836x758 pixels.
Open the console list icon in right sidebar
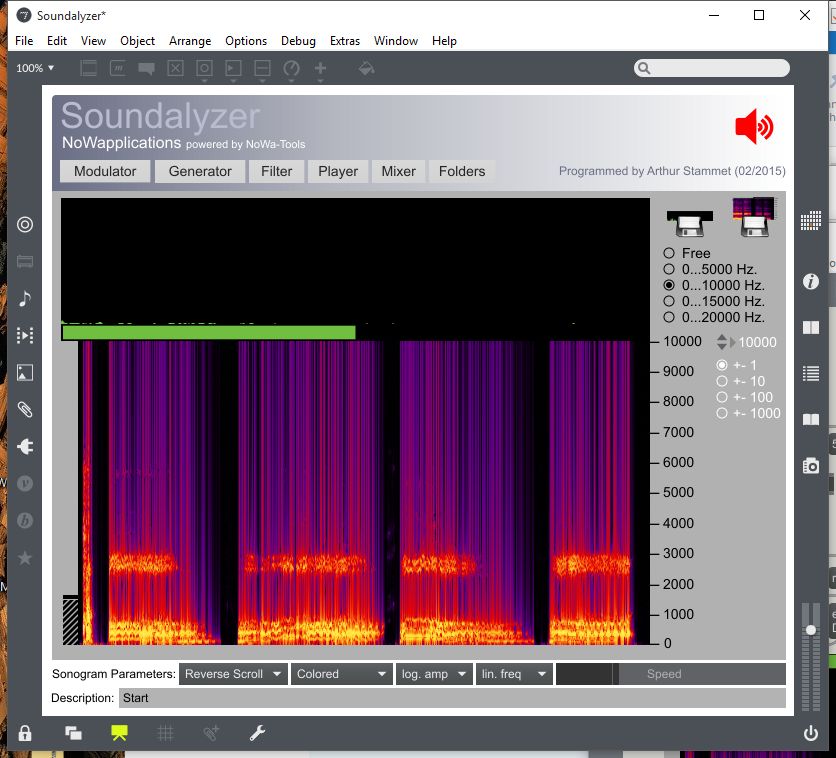[x=811, y=374]
